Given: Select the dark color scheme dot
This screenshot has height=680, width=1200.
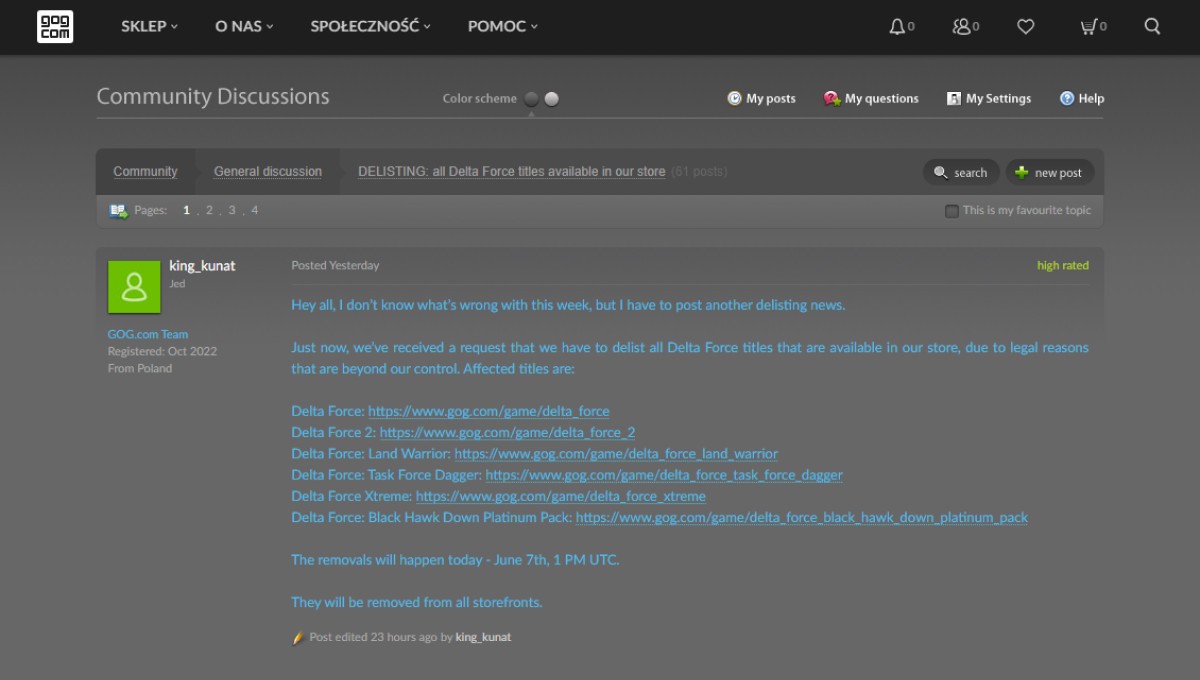Looking at the screenshot, I should coord(531,99).
